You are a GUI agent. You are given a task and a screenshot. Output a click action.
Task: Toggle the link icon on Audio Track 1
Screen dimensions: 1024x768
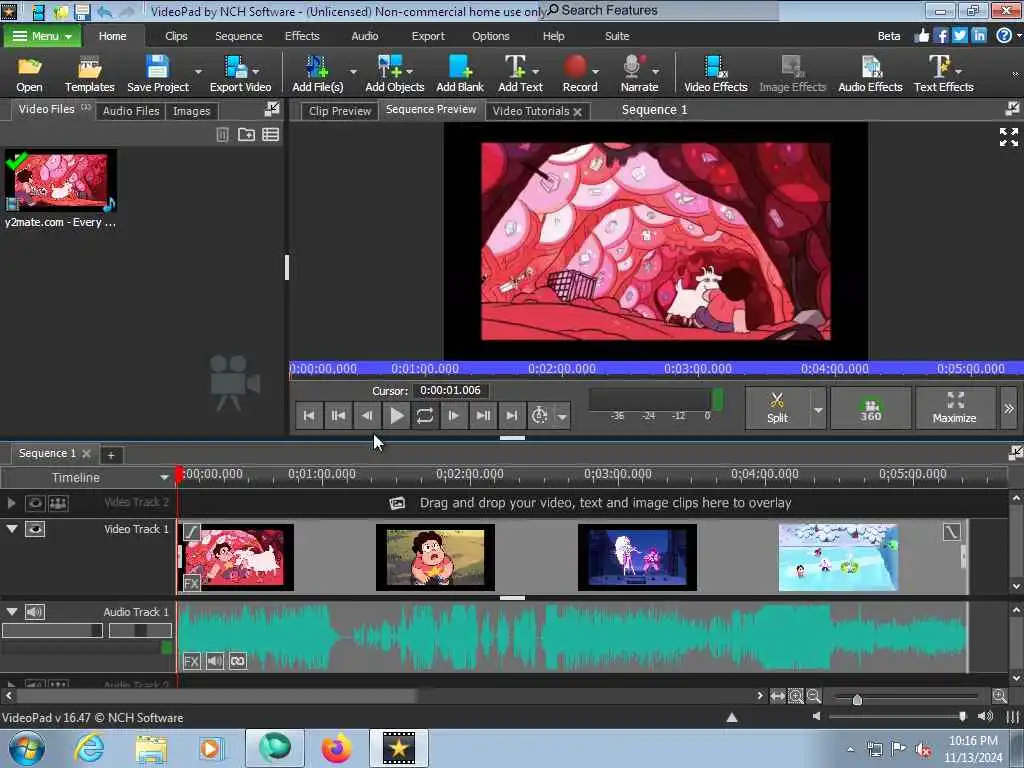pyautogui.click(x=238, y=662)
